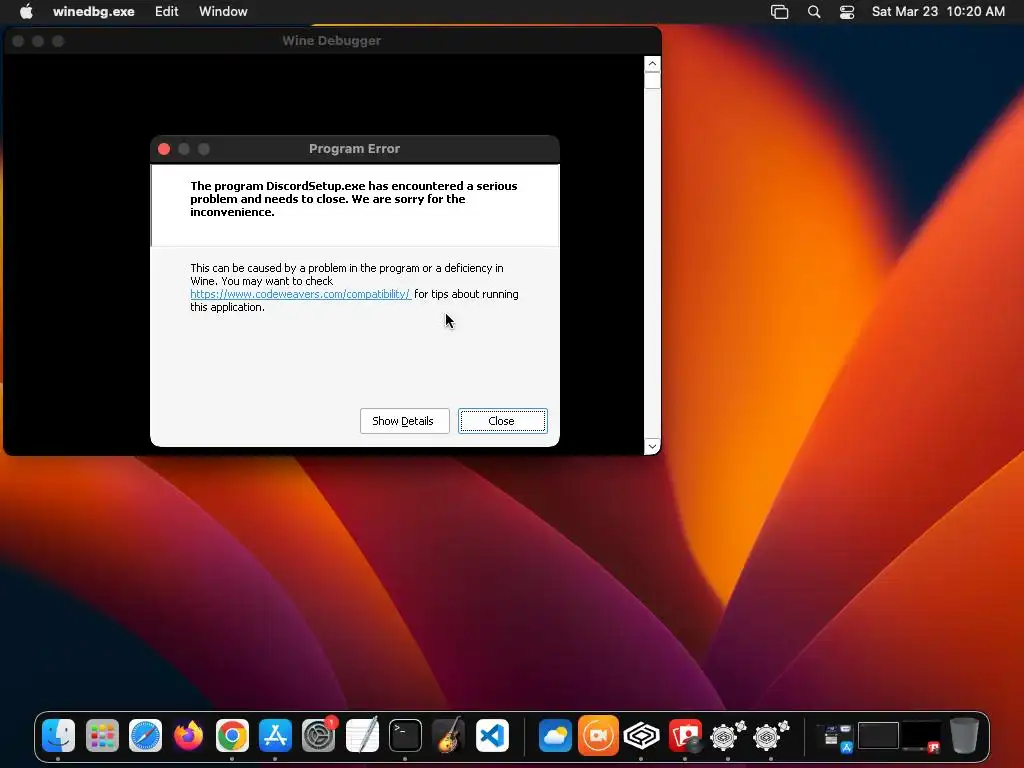
Task: Restore the first minimized dark window thumbnail
Action: [878, 735]
